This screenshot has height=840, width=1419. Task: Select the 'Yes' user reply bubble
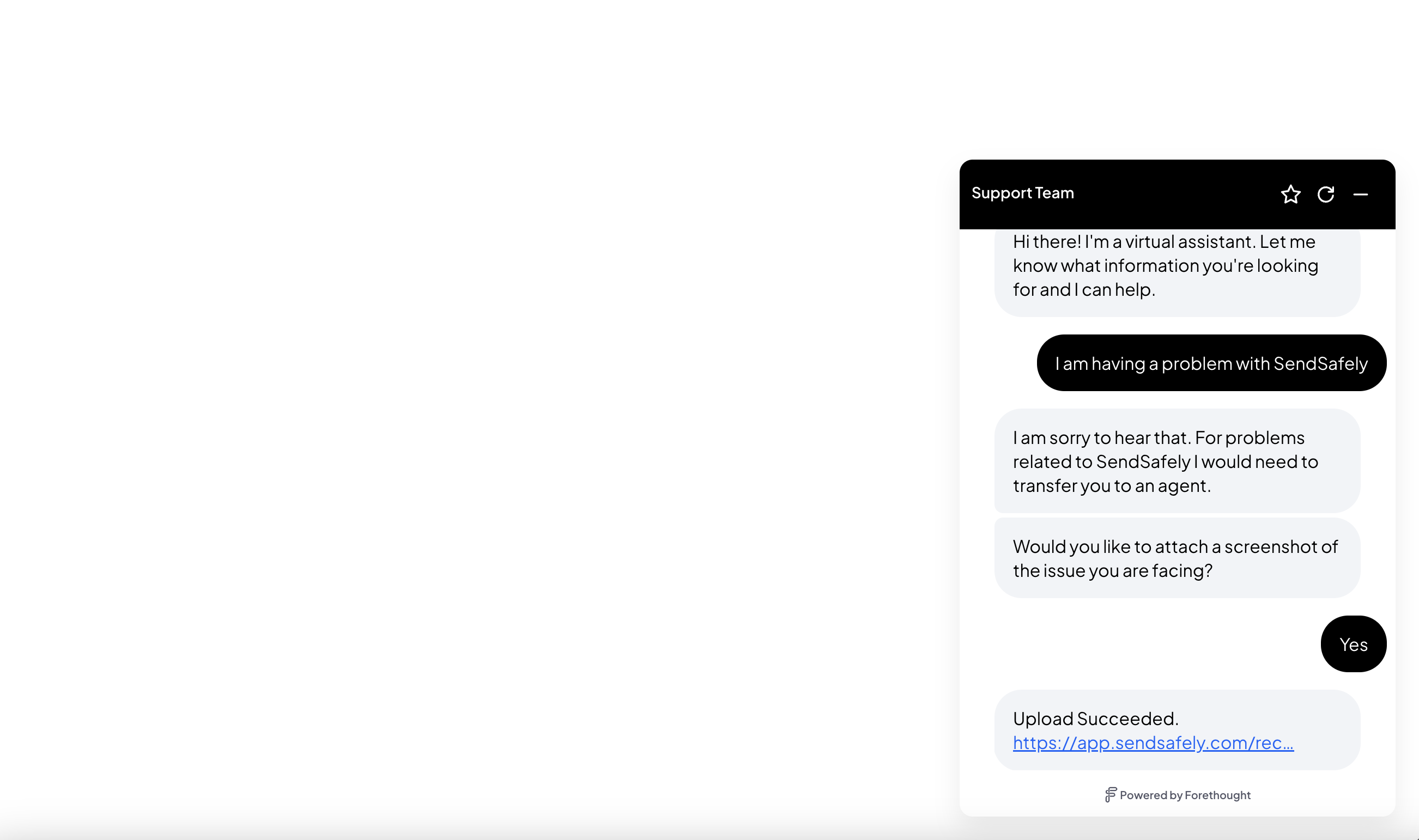1353,643
